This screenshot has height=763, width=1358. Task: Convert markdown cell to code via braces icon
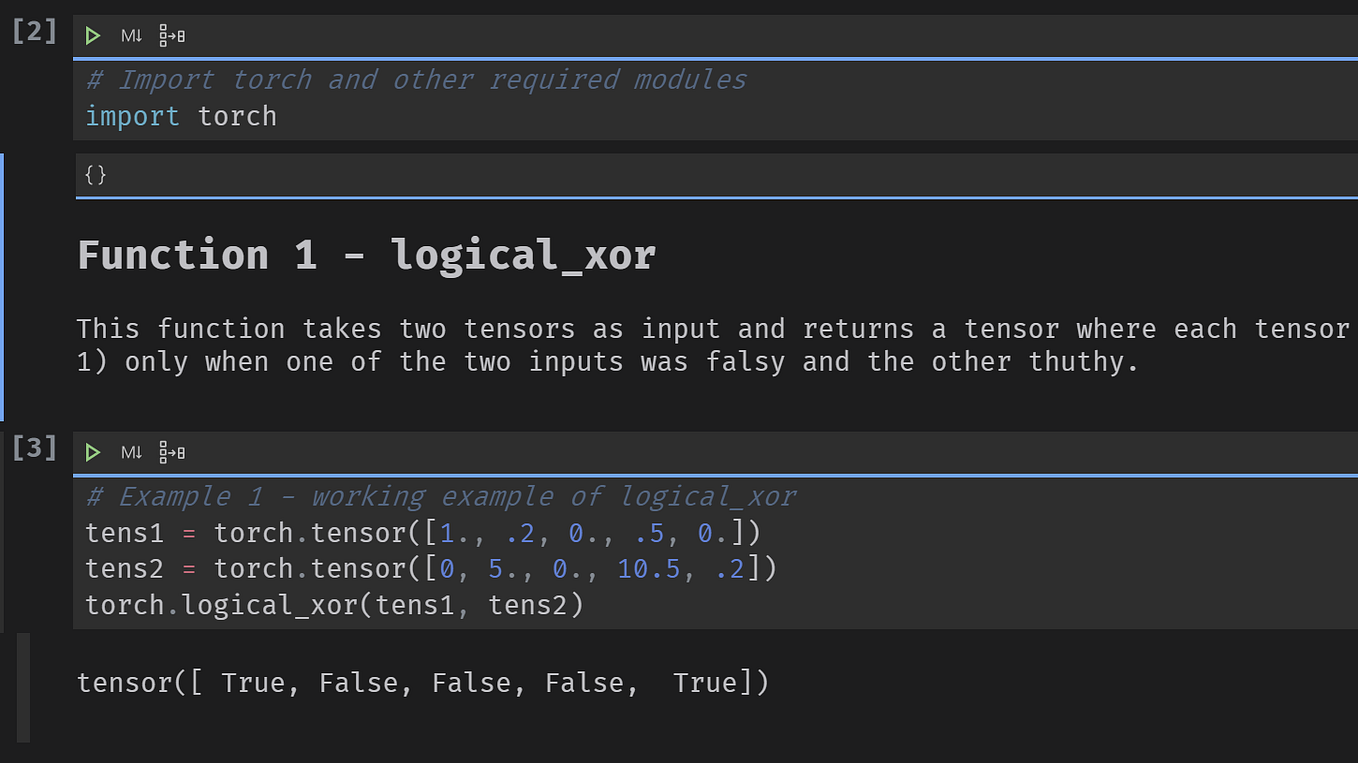pyautogui.click(x=96, y=175)
